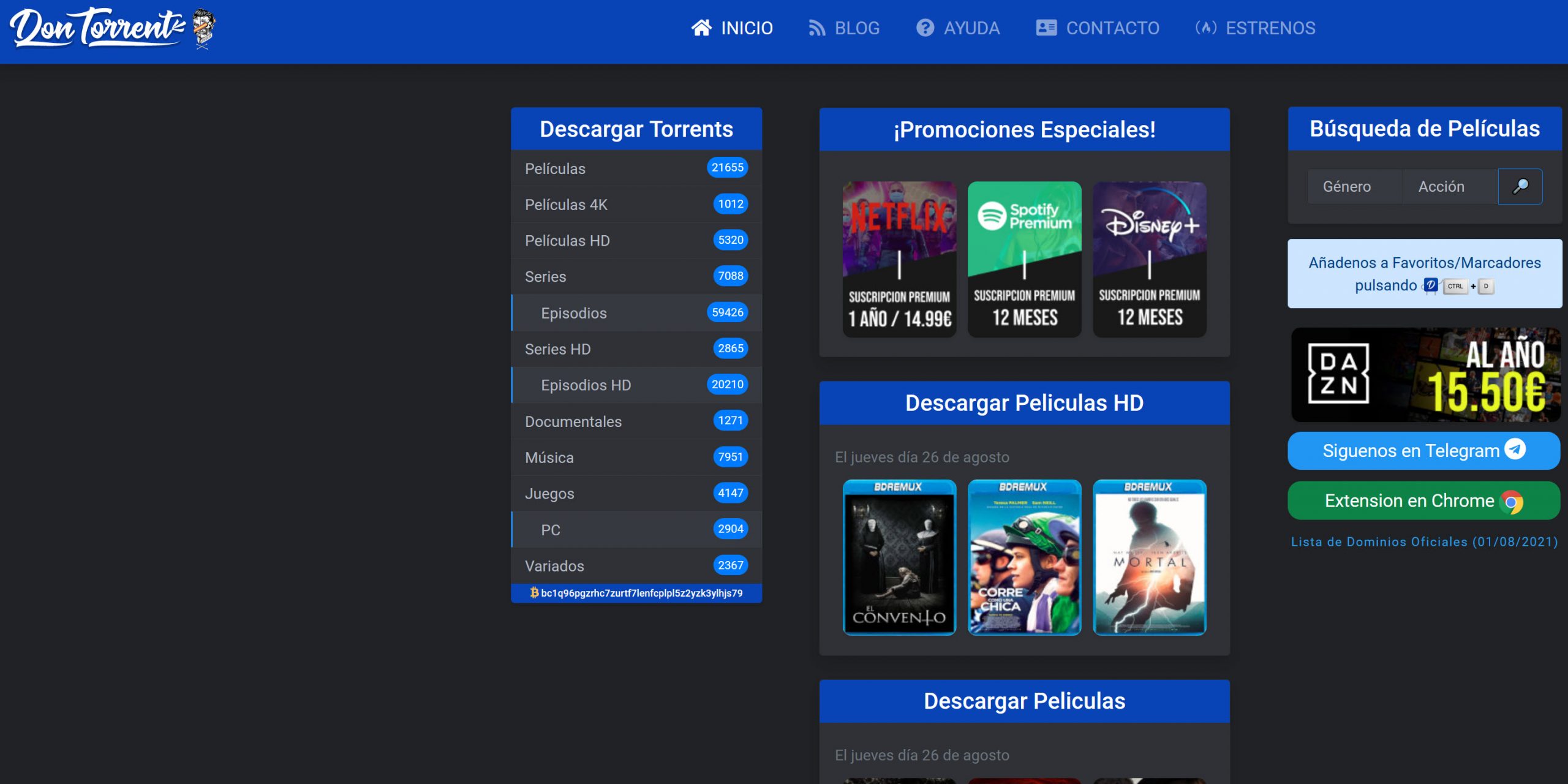This screenshot has height=784, width=1568.
Task: Click the contact card icon beside CONTACTO
Action: [x=1046, y=28]
